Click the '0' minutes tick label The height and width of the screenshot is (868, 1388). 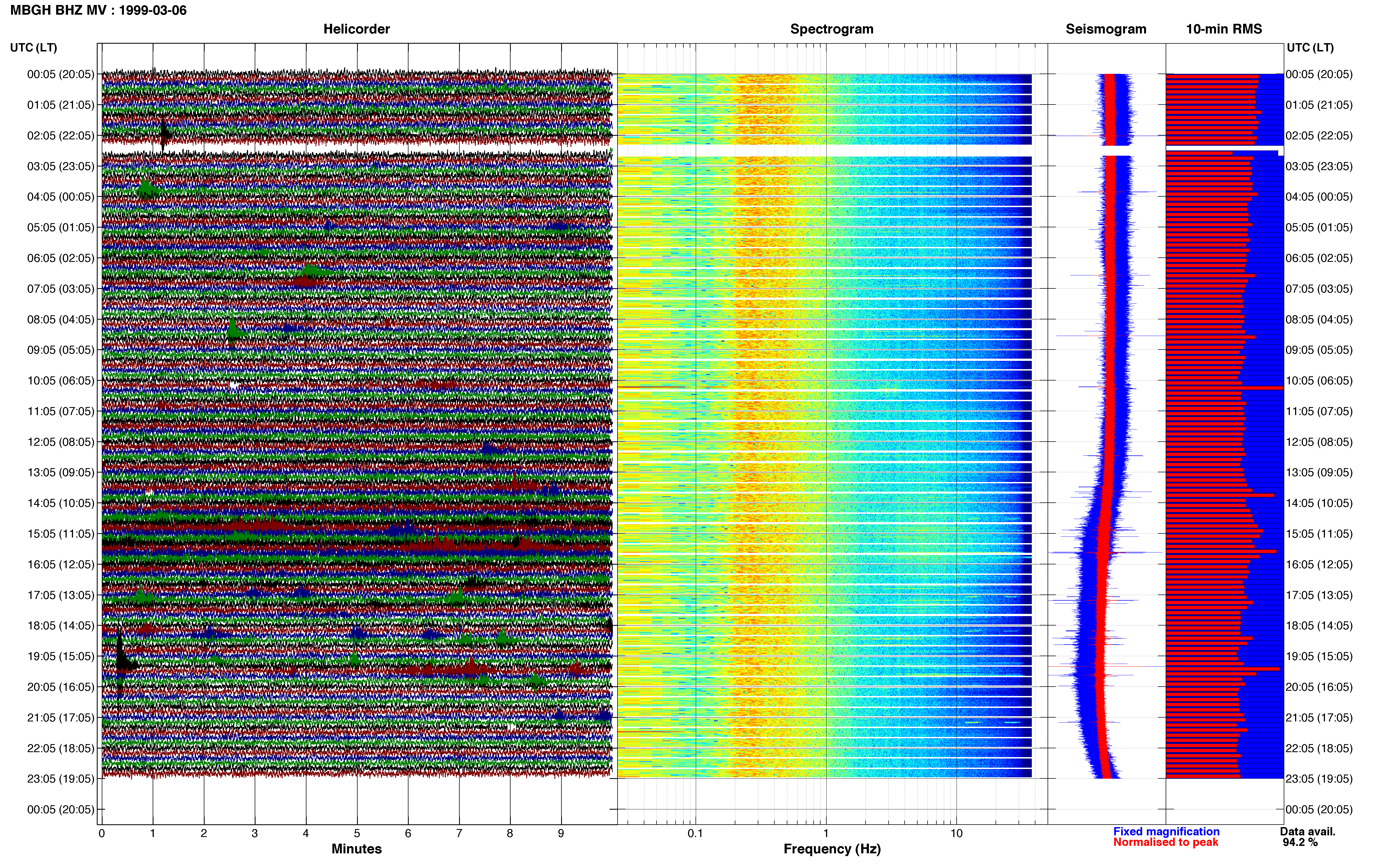point(101,833)
